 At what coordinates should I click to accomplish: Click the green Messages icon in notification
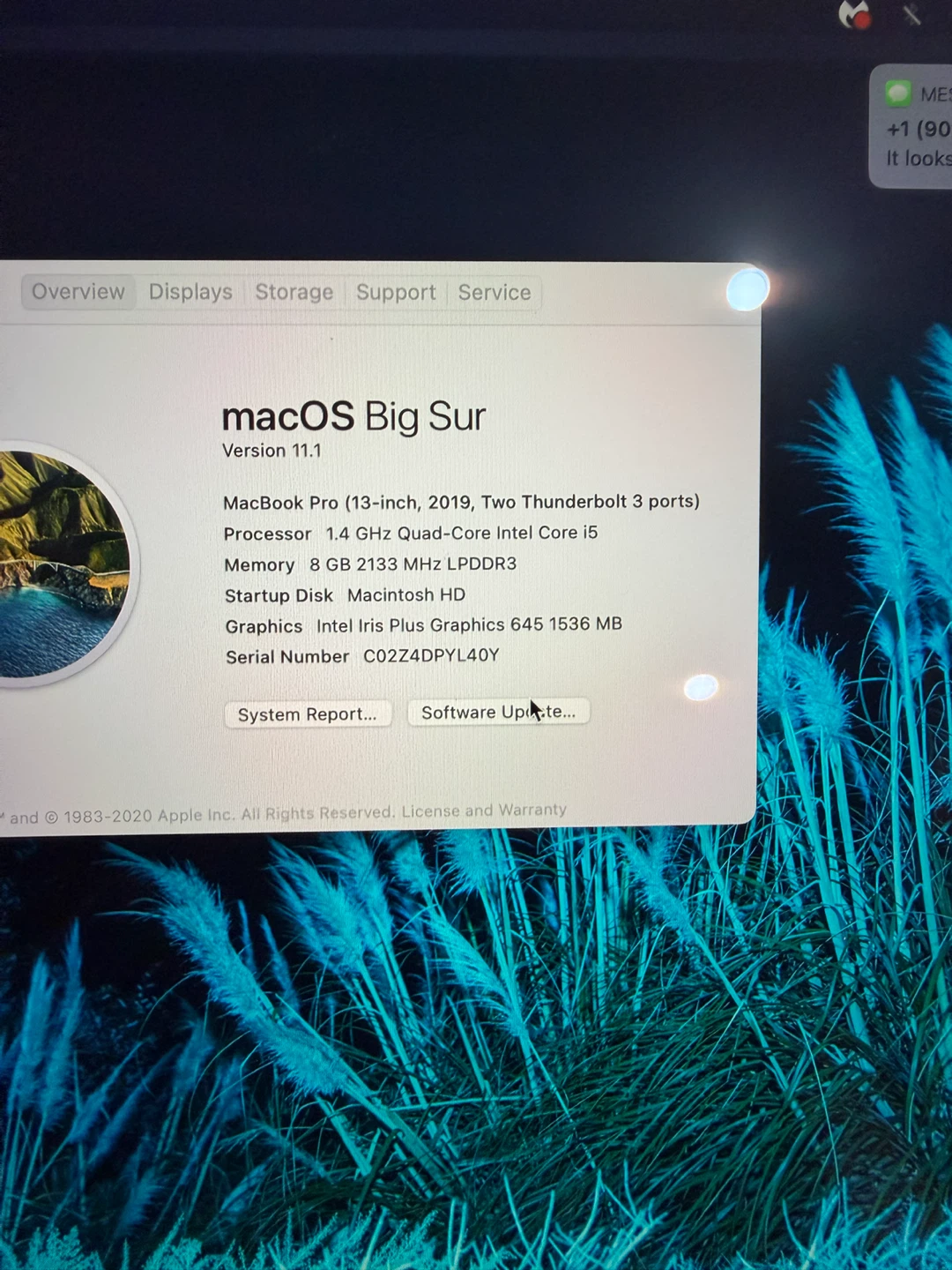[898, 93]
